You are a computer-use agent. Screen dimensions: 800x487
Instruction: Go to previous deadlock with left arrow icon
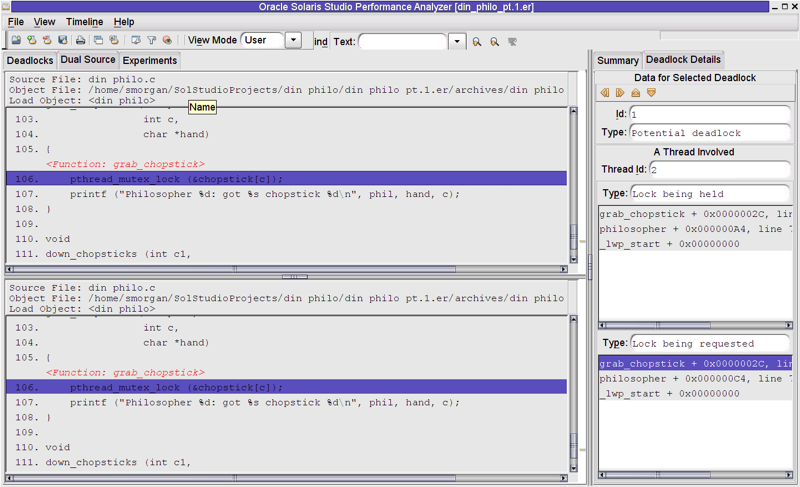coord(605,93)
